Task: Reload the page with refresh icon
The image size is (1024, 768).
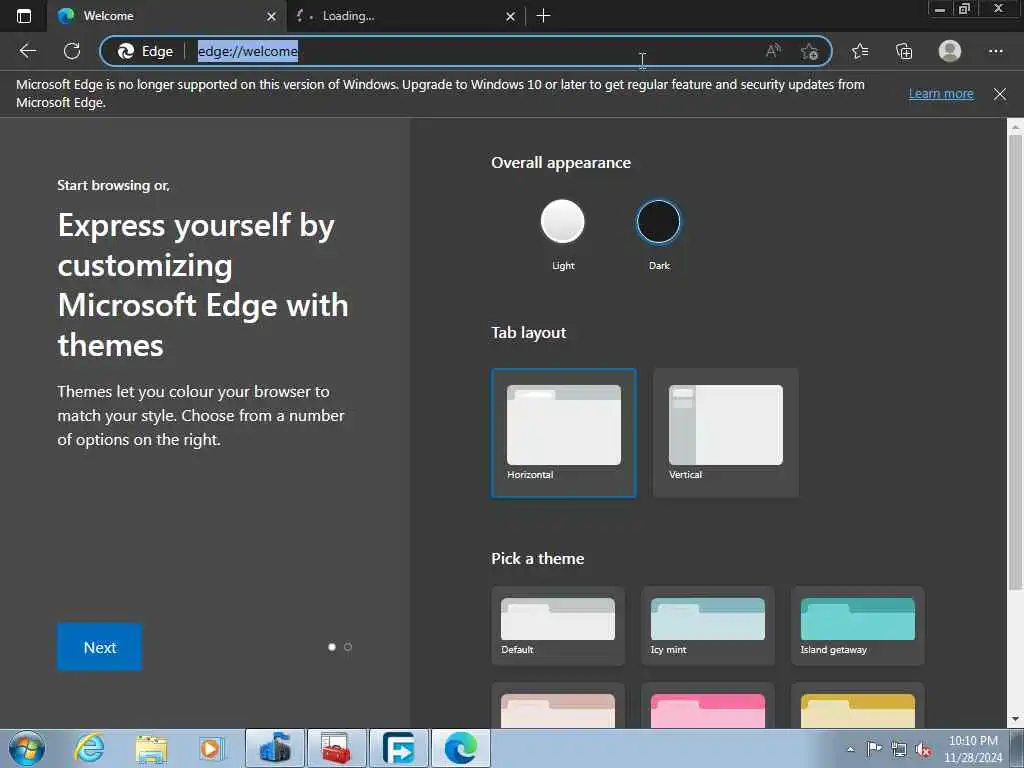Action: coord(72,51)
